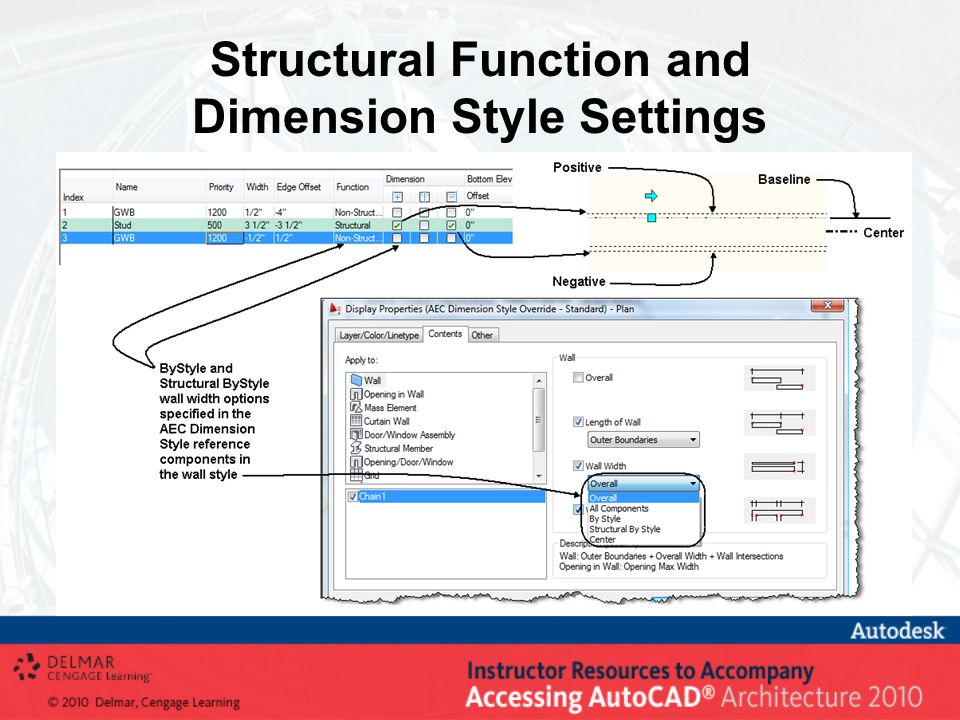
Task: Check first Dimension checkbox in row 1 GWB
Action: tap(397, 212)
